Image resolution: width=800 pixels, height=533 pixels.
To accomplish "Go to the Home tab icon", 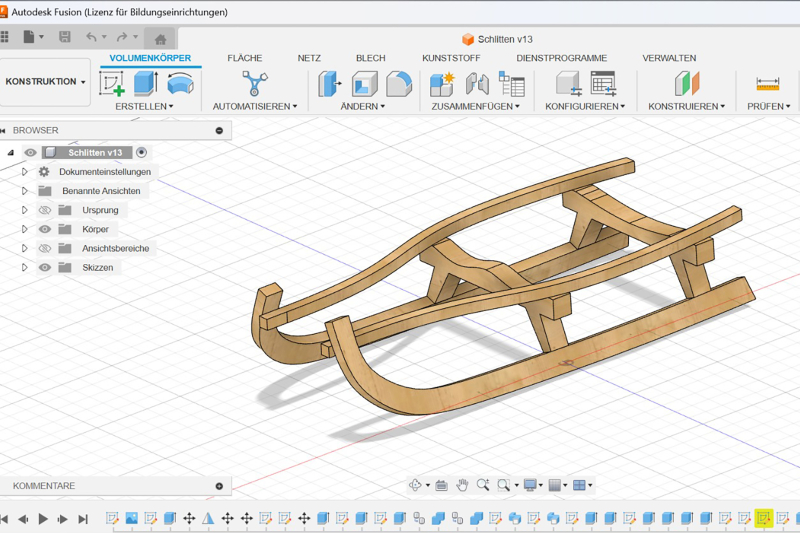I will click(160, 39).
